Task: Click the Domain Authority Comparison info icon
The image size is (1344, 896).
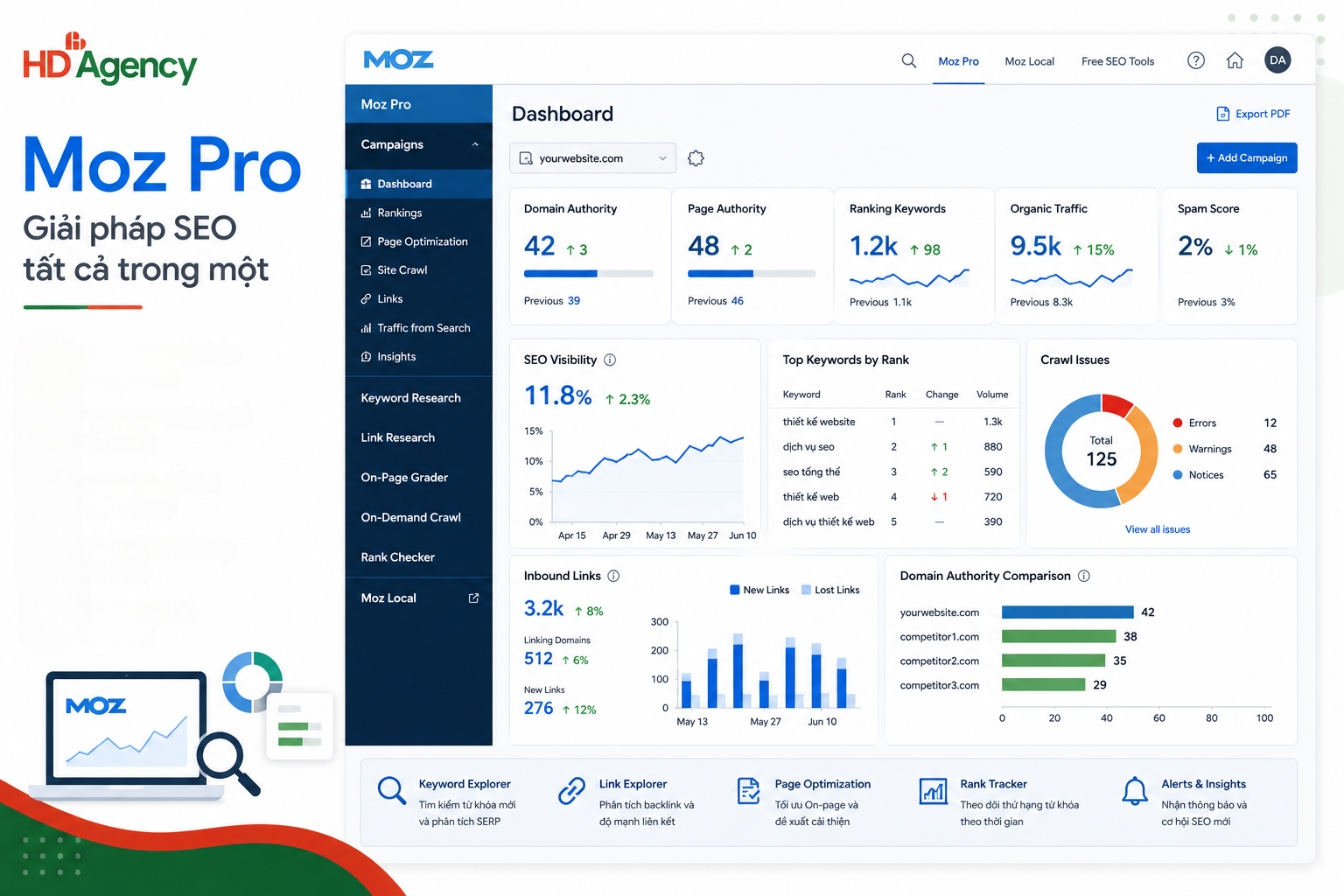Action: point(1084,576)
